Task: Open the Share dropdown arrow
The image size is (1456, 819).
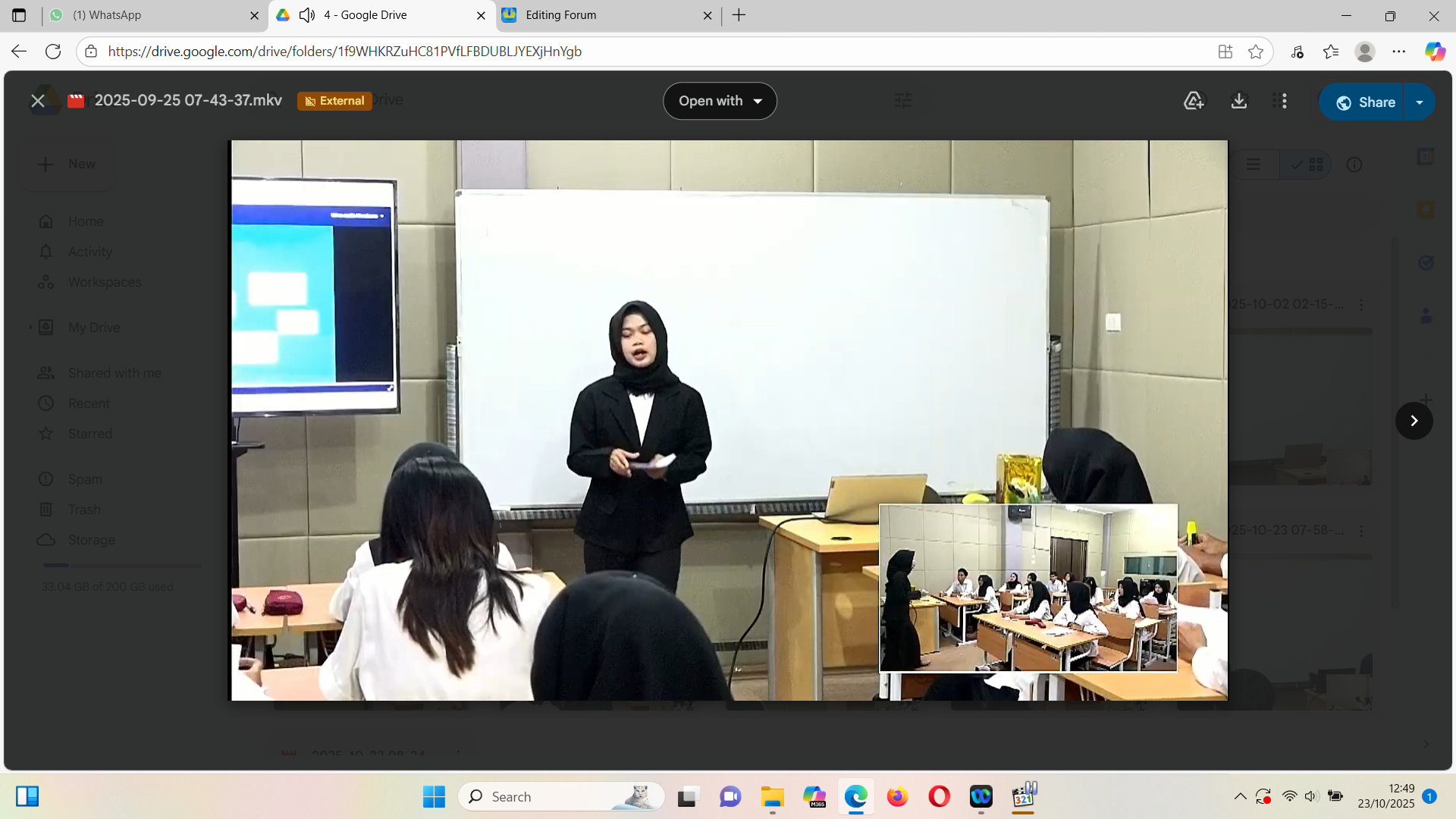Action: coord(1420,102)
